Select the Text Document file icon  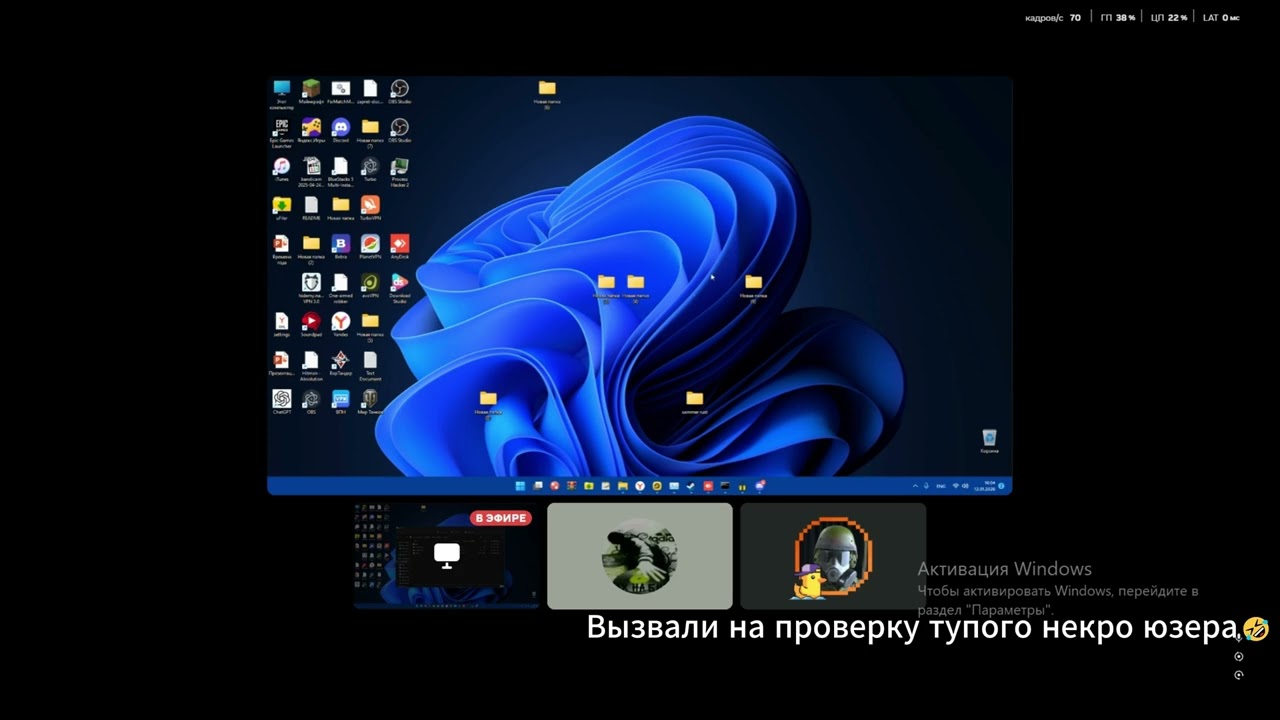(x=370, y=366)
